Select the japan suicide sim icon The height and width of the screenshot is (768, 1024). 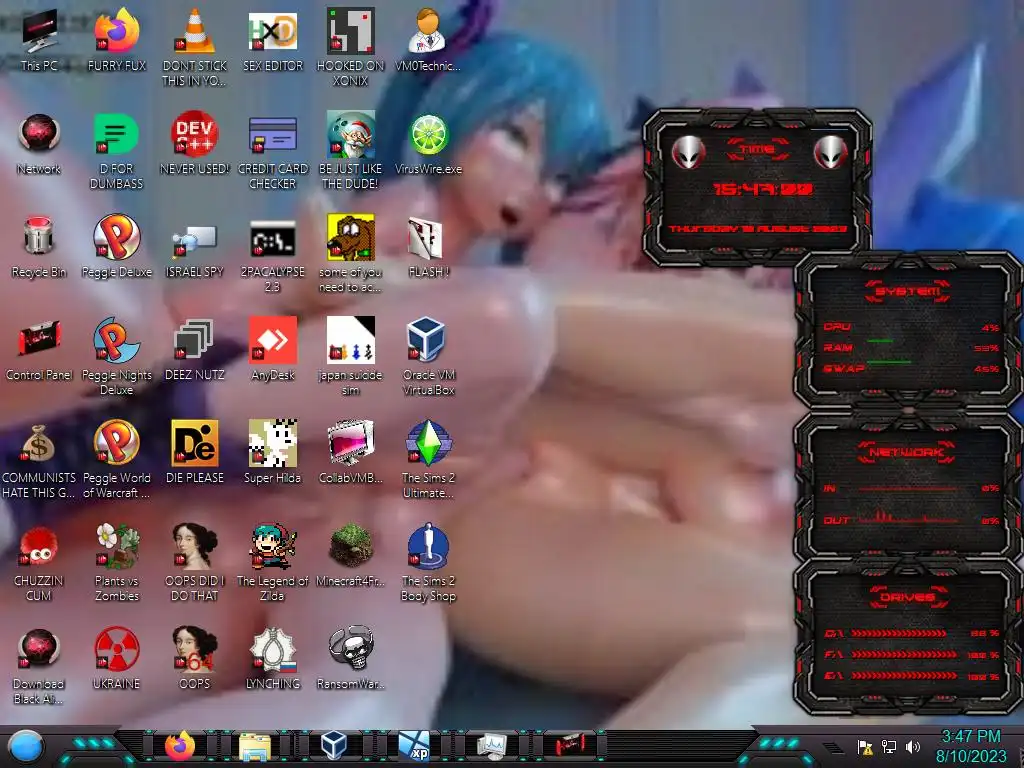click(351, 356)
